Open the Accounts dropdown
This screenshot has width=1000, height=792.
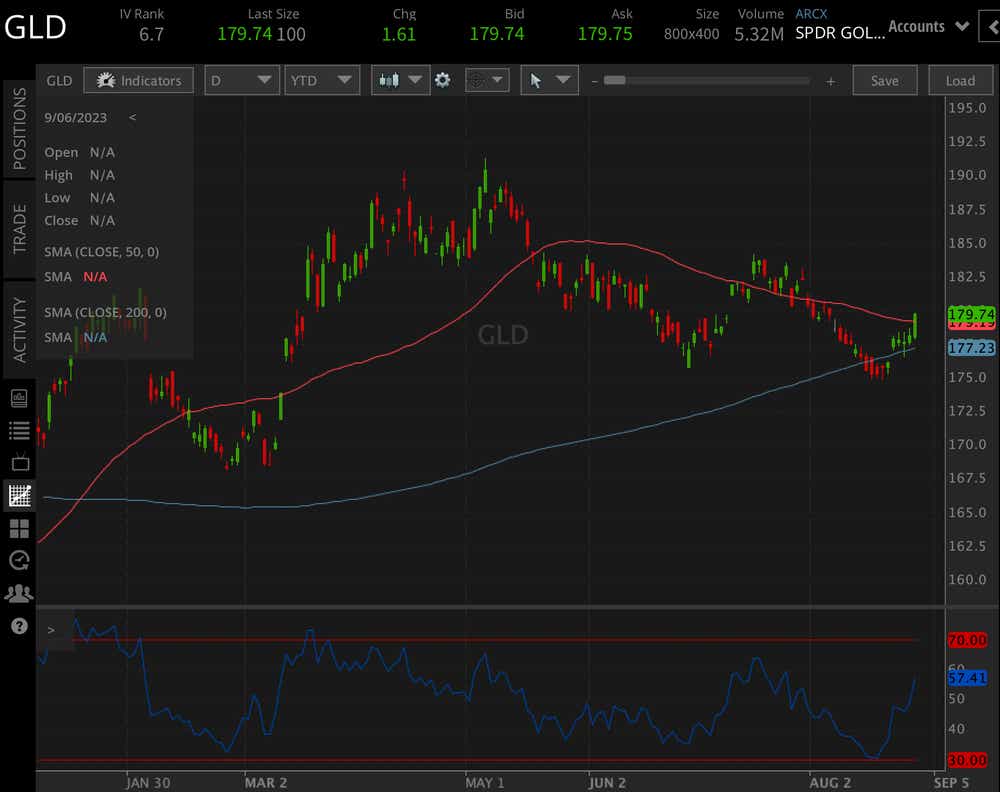(929, 27)
